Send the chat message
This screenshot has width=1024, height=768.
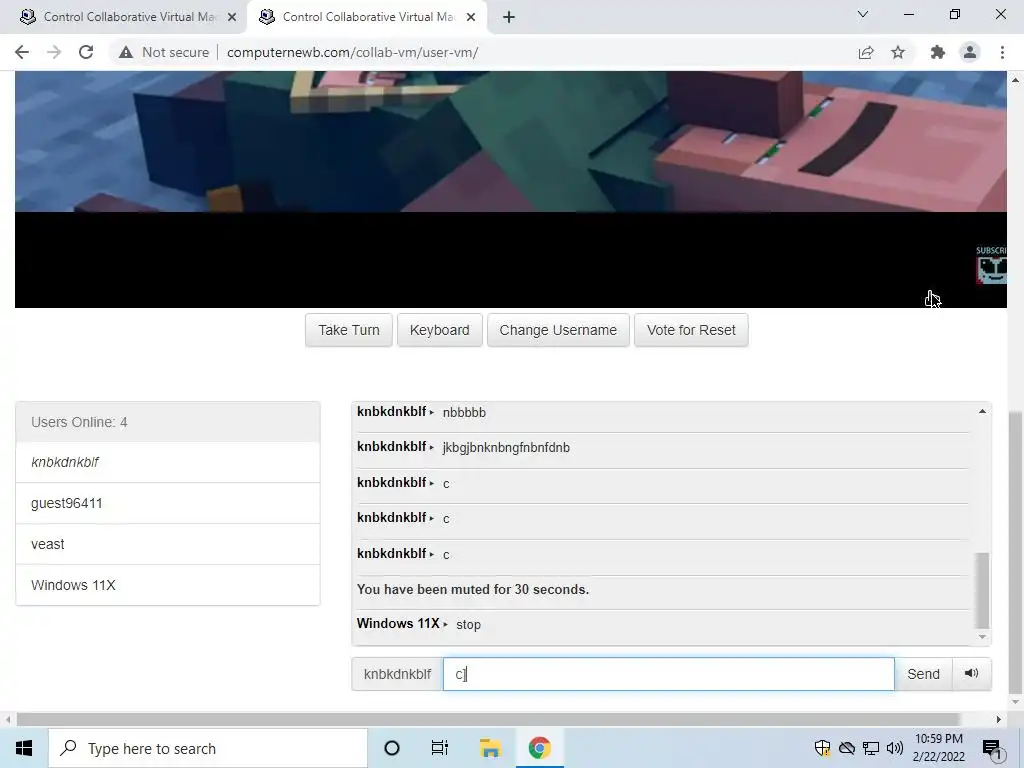[x=923, y=674]
